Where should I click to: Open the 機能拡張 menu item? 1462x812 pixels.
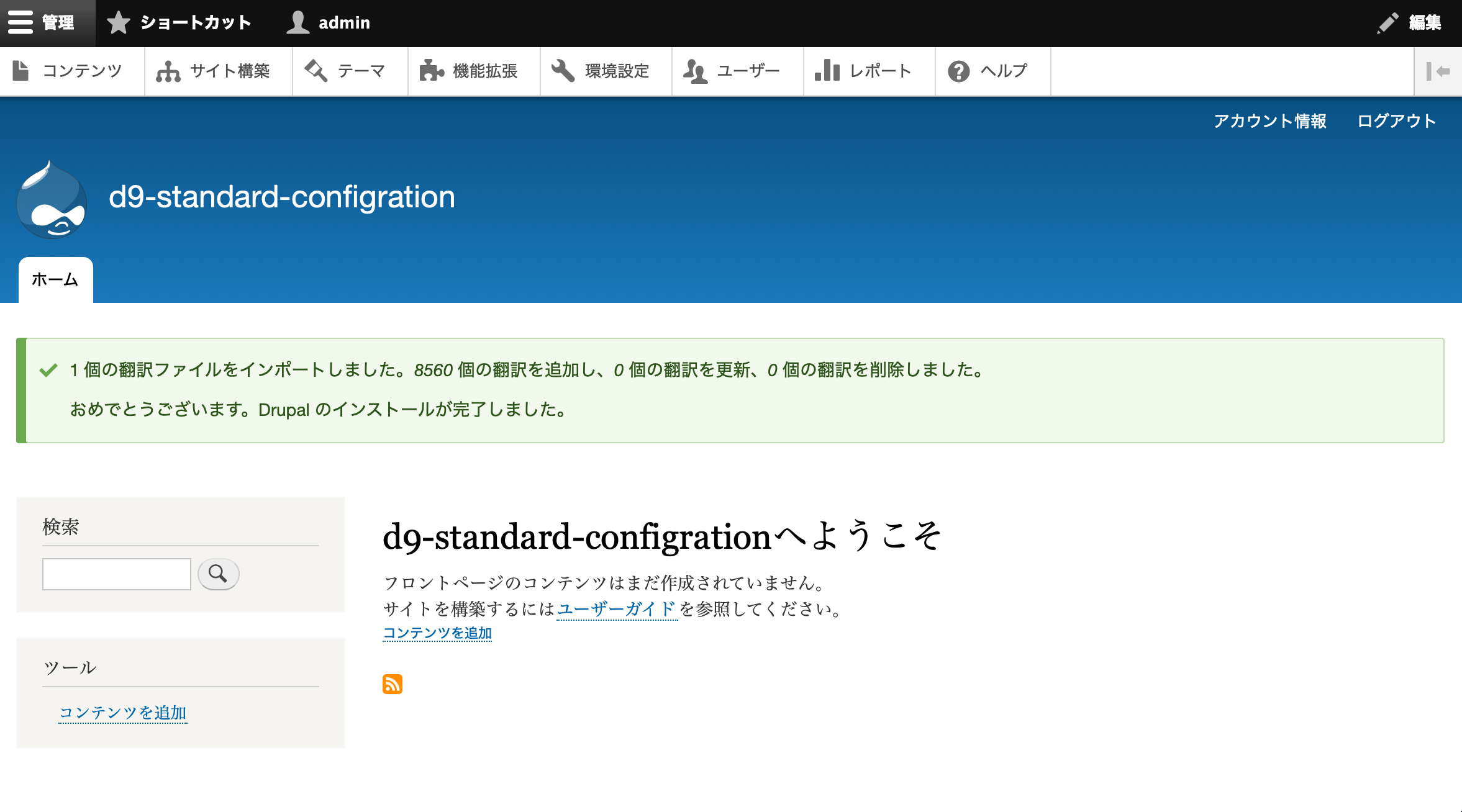coord(474,71)
